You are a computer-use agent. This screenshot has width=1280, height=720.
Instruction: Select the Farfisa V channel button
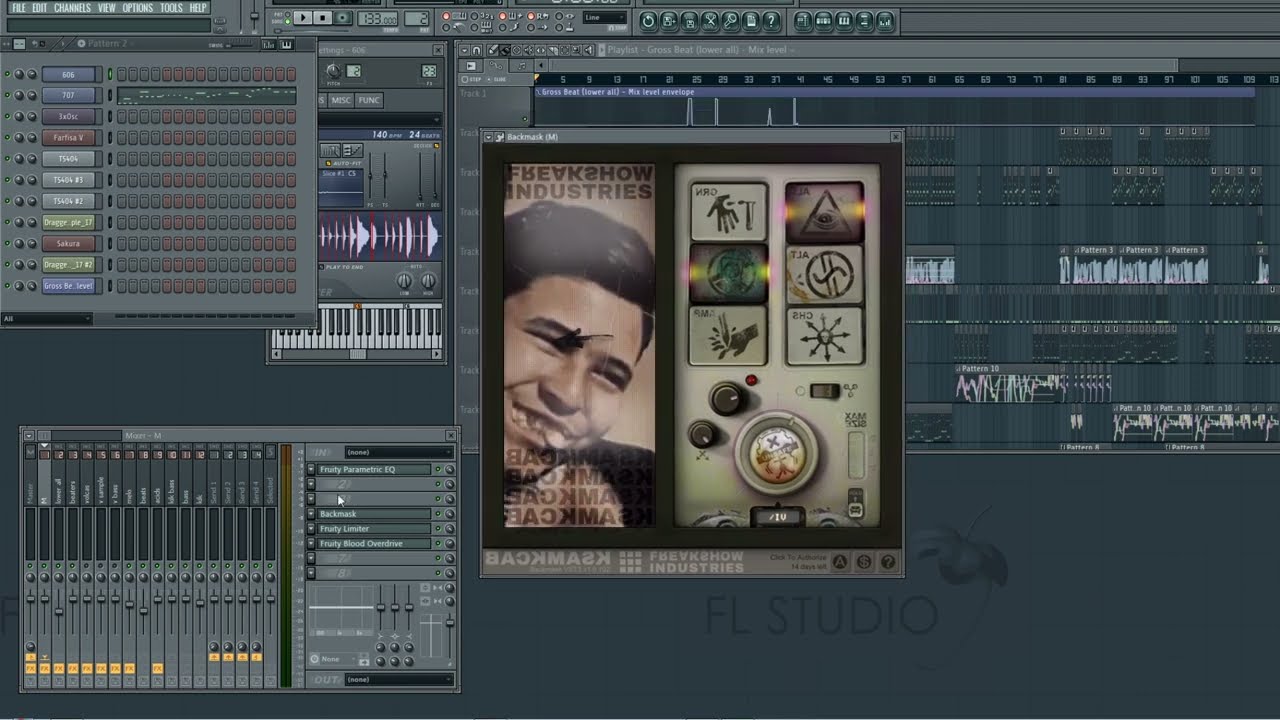(69, 137)
